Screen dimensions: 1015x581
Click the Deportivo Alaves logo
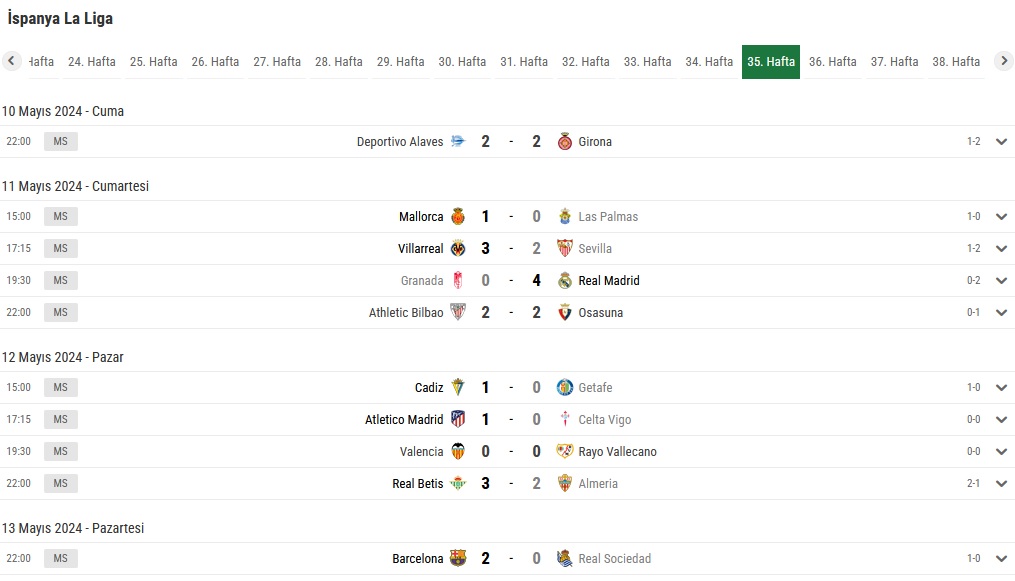tap(458, 142)
